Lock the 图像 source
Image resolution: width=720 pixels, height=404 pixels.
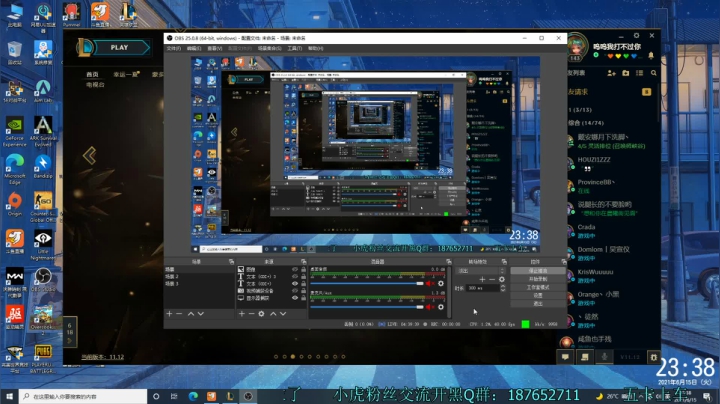(x=303, y=269)
